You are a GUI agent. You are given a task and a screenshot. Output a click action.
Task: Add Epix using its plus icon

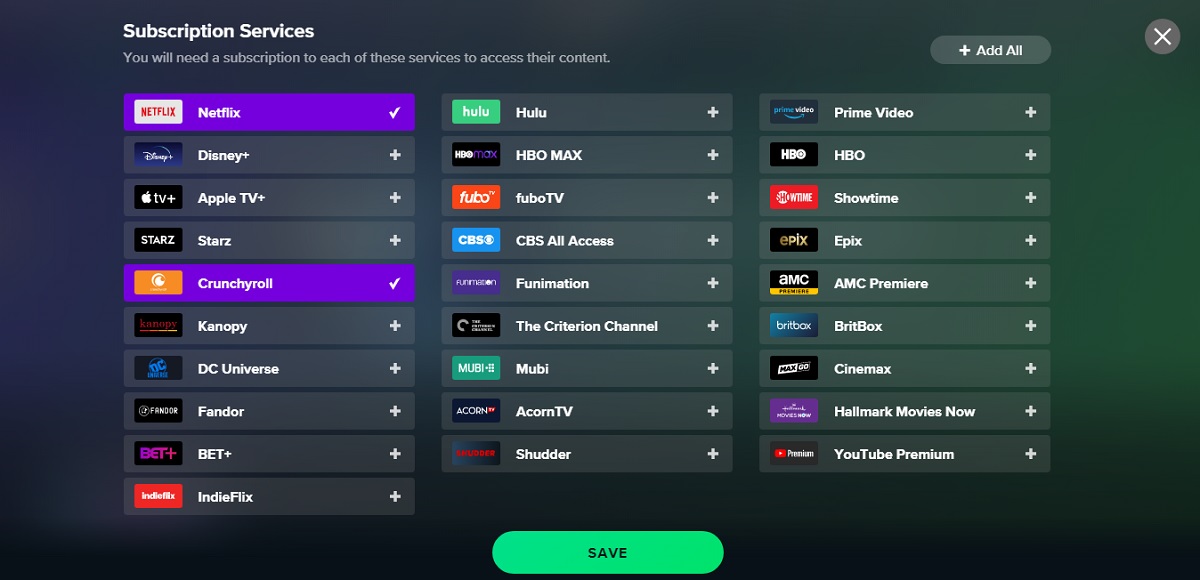[1031, 241]
